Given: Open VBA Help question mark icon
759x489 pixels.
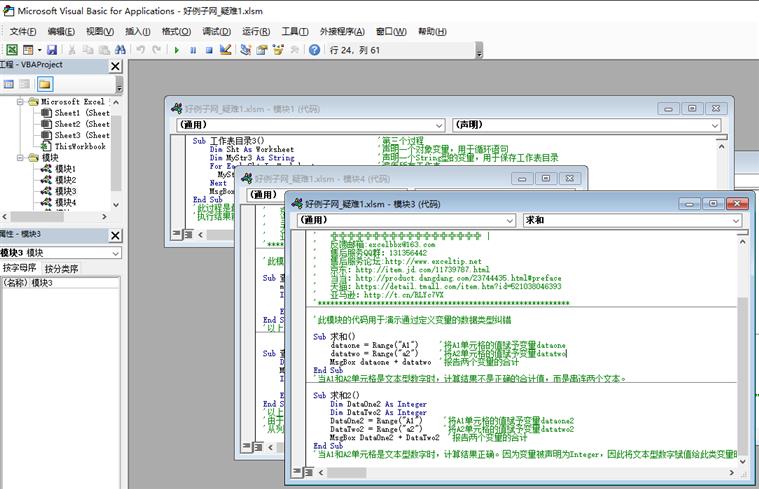Looking at the screenshot, I should 315,49.
